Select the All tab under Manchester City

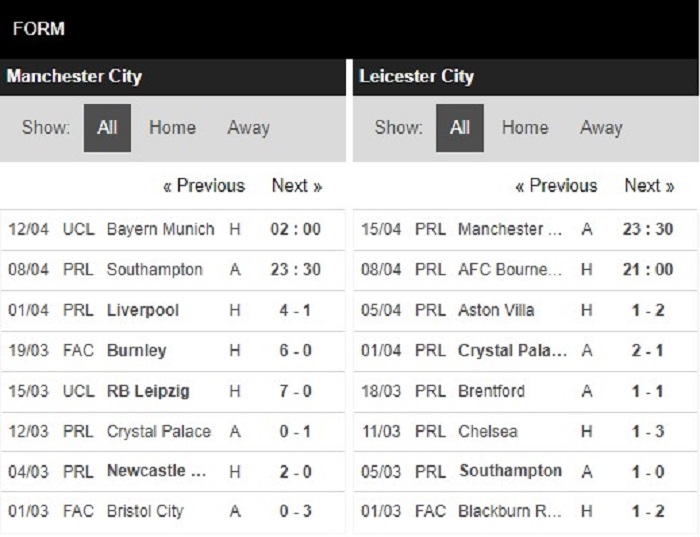[107, 128]
